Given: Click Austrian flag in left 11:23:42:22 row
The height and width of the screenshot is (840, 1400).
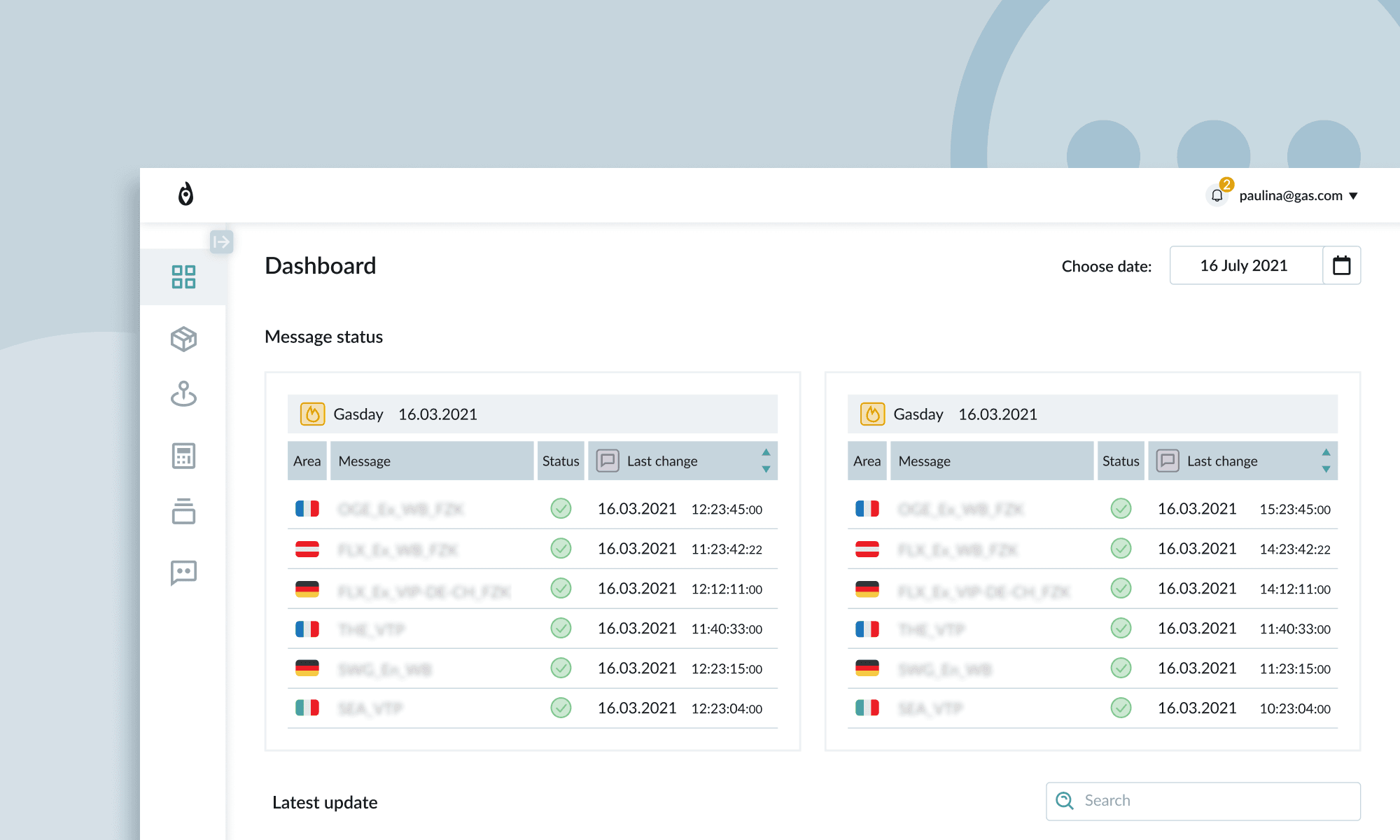Looking at the screenshot, I should coord(307,549).
